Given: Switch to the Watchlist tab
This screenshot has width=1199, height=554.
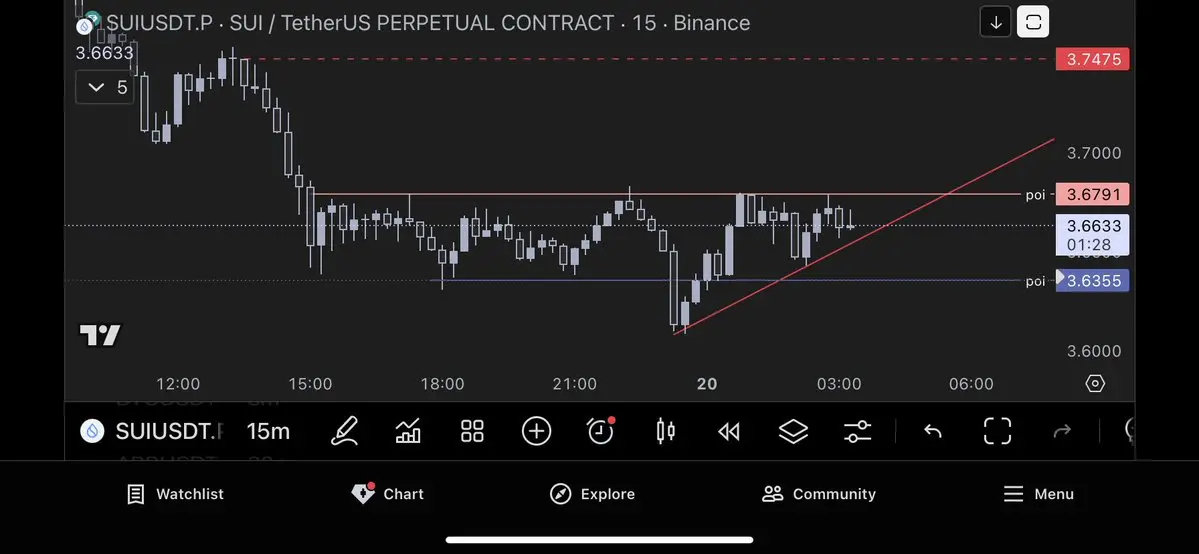Looking at the screenshot, I should tap(175, 494).
